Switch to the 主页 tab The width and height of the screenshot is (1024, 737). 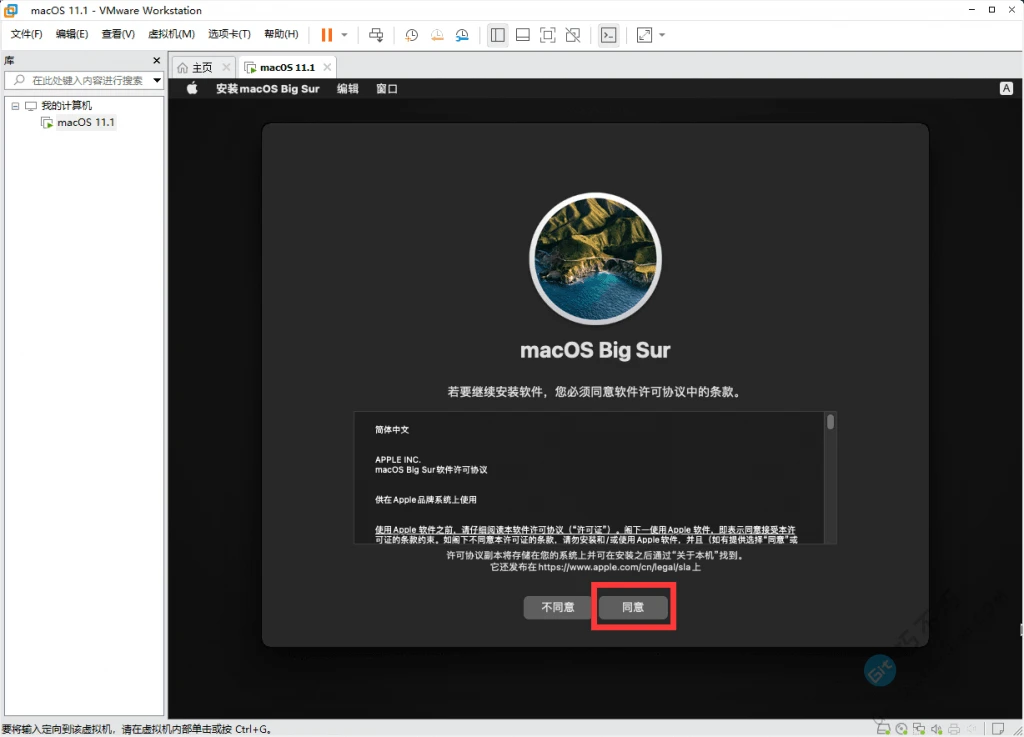point(202,67)
